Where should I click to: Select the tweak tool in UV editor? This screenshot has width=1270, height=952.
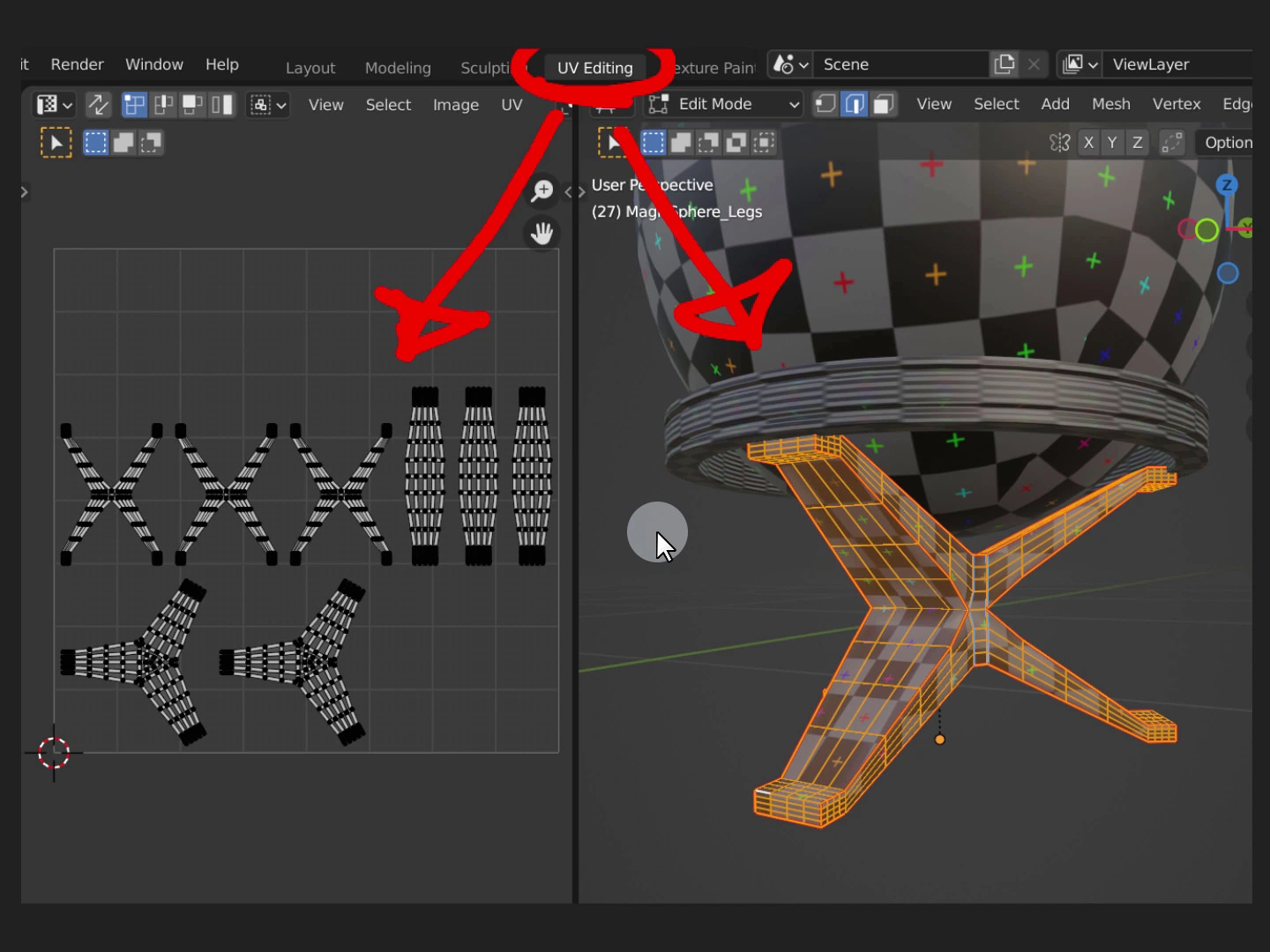56,143
